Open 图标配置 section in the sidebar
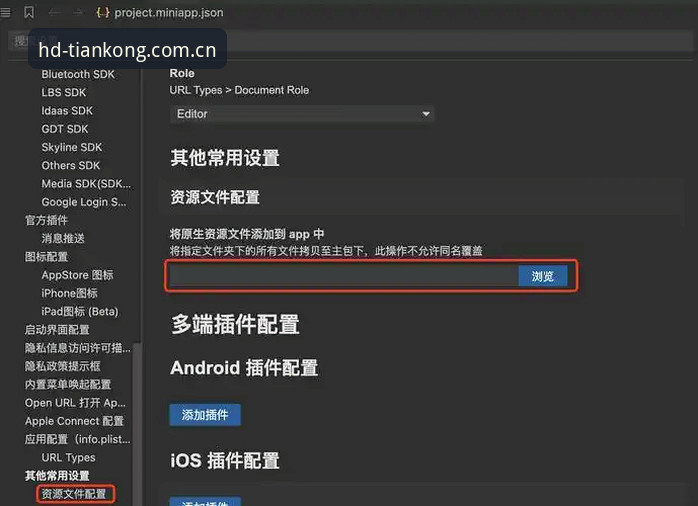The image size is (698, 506). [46, 257]
